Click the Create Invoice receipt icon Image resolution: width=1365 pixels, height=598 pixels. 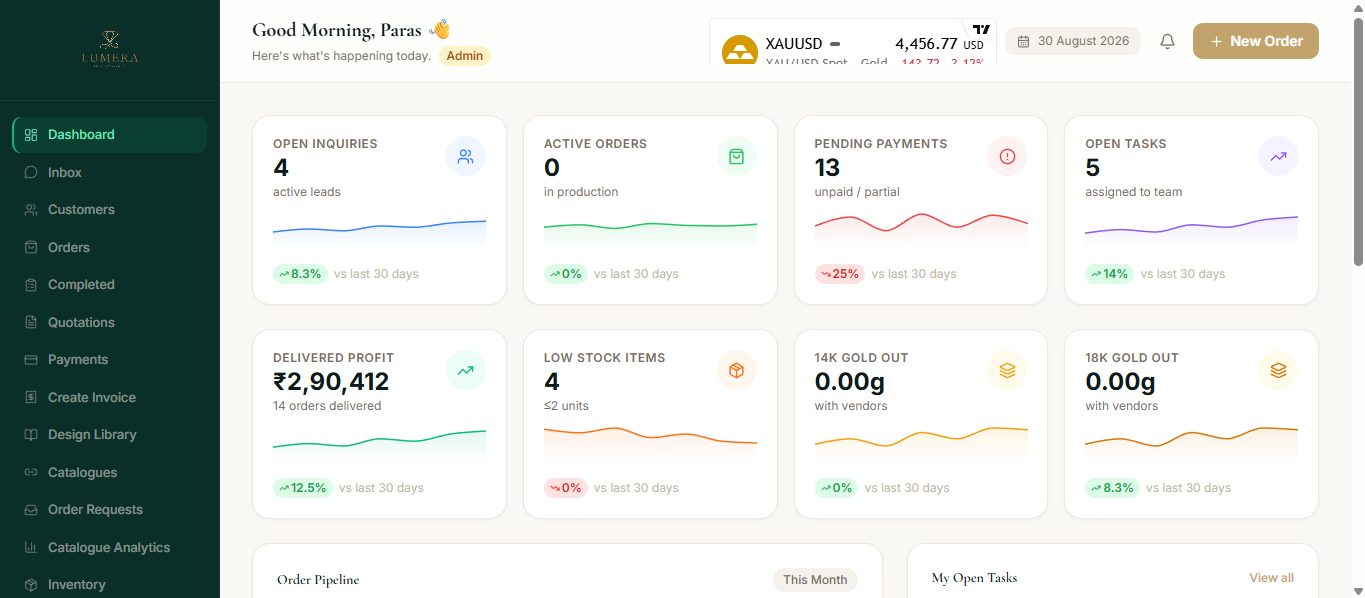31,397
